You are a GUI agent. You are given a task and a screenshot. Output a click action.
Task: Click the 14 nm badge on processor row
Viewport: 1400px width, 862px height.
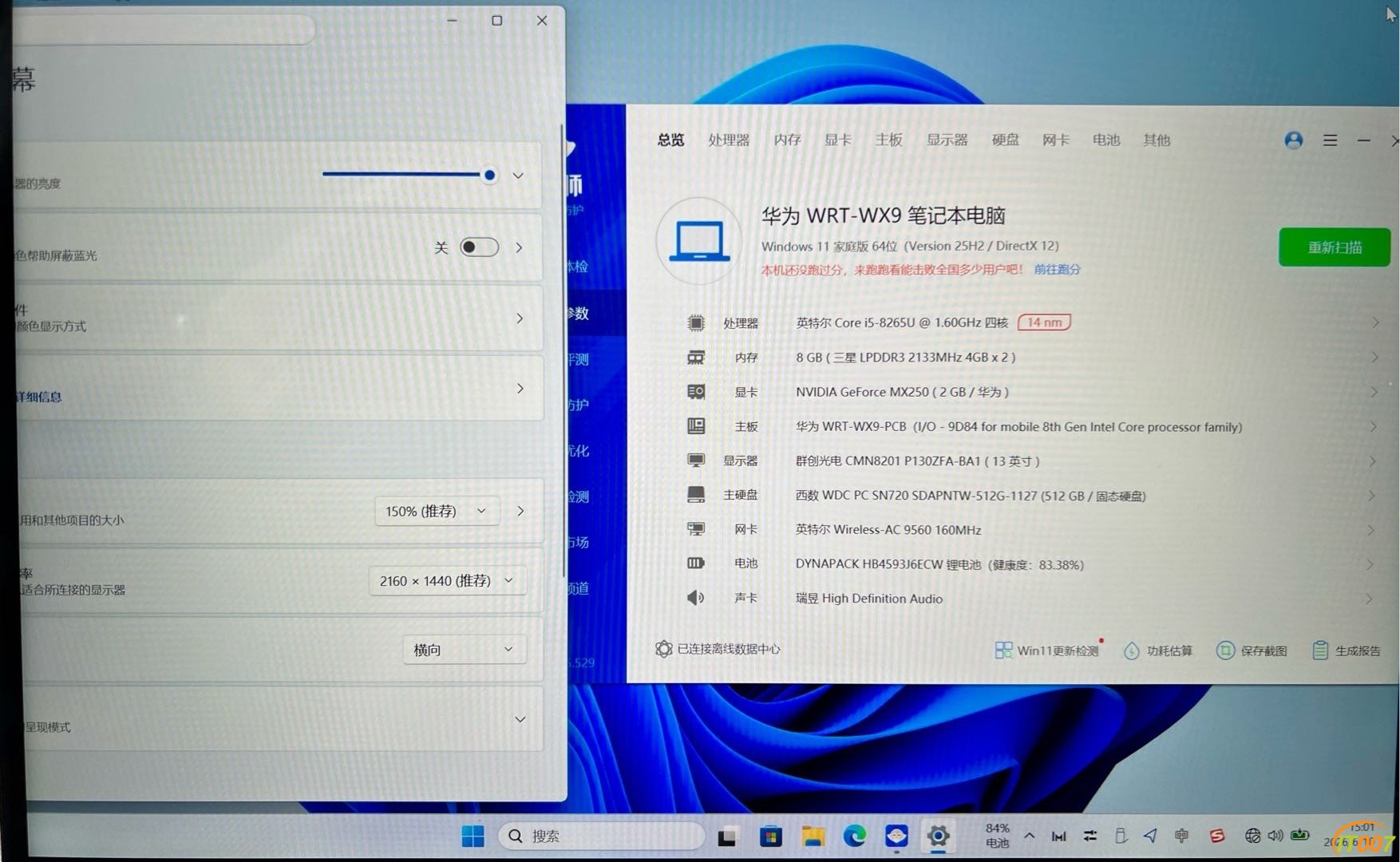pyautogui.click(x=1044, y=322)
